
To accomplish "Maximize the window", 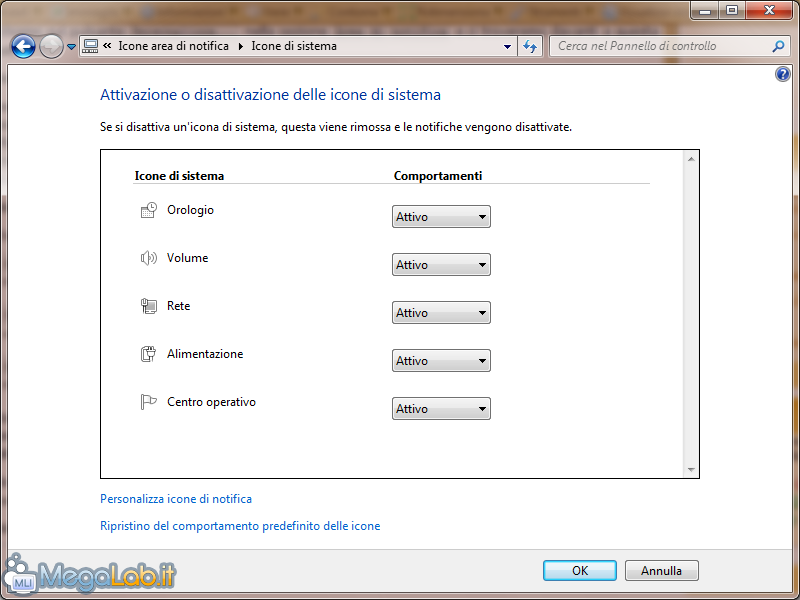I will (x=732, y=10).
